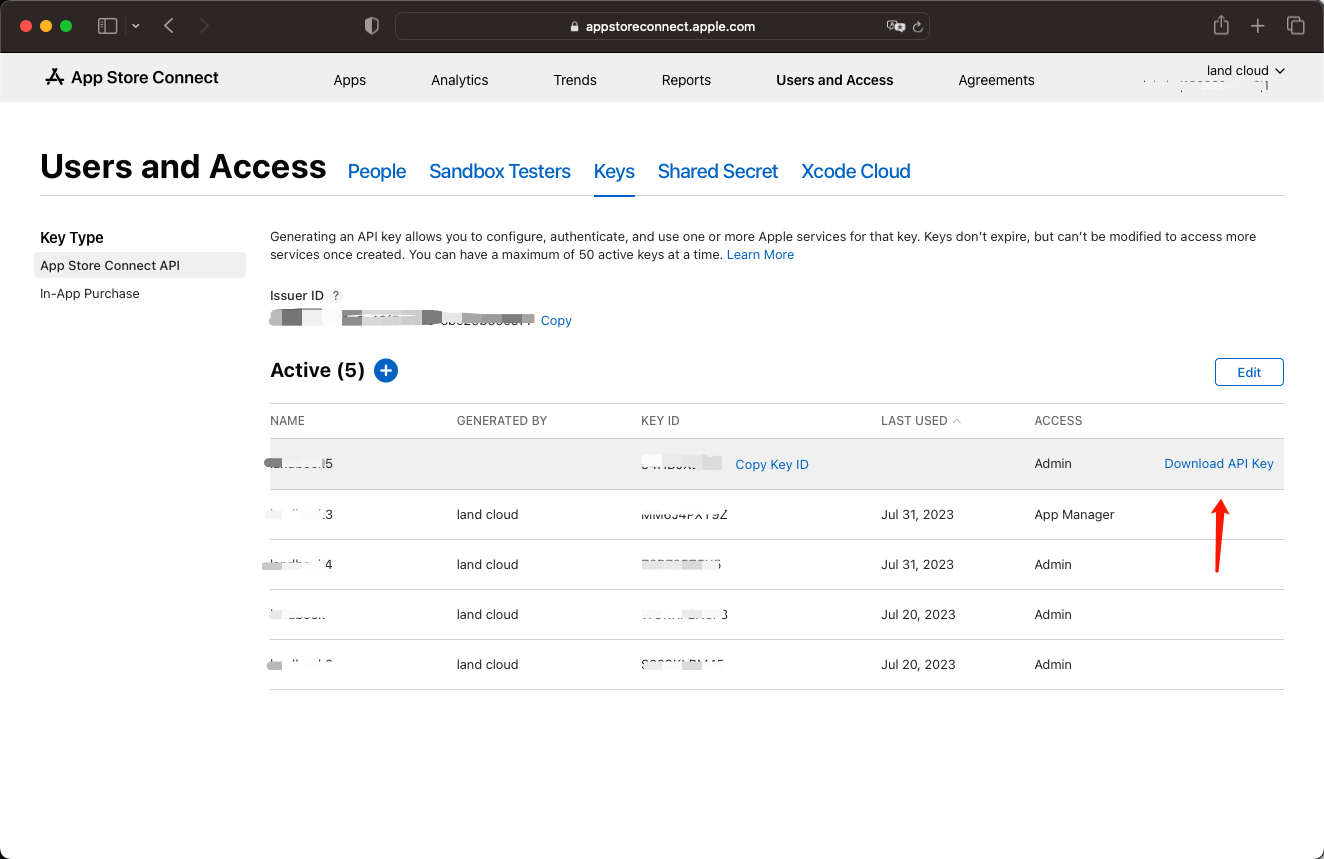The height and width of the screenshot is (859, 1324).
Task: Sort by LAST USED column header
Action: [x=920, y=421]
